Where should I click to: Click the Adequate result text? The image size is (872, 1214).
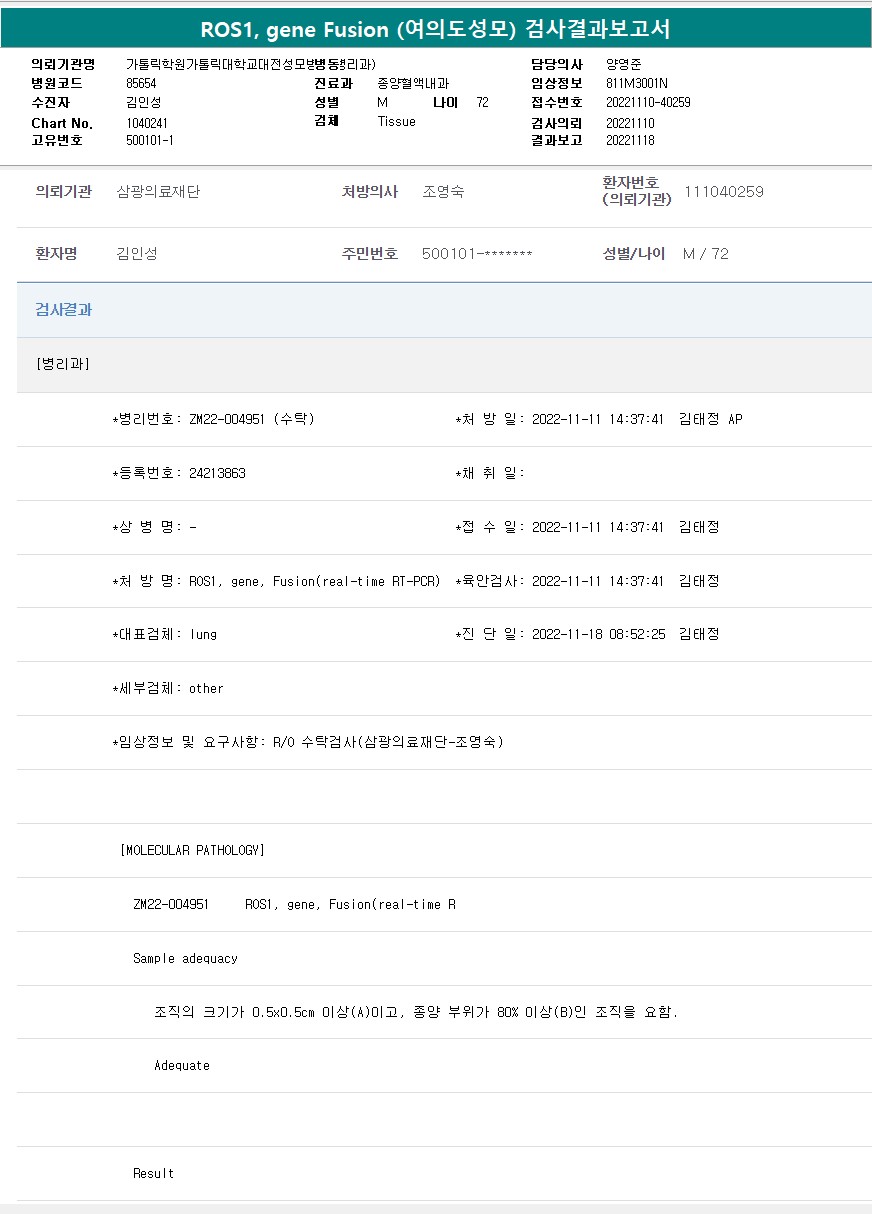[182, 1066]
